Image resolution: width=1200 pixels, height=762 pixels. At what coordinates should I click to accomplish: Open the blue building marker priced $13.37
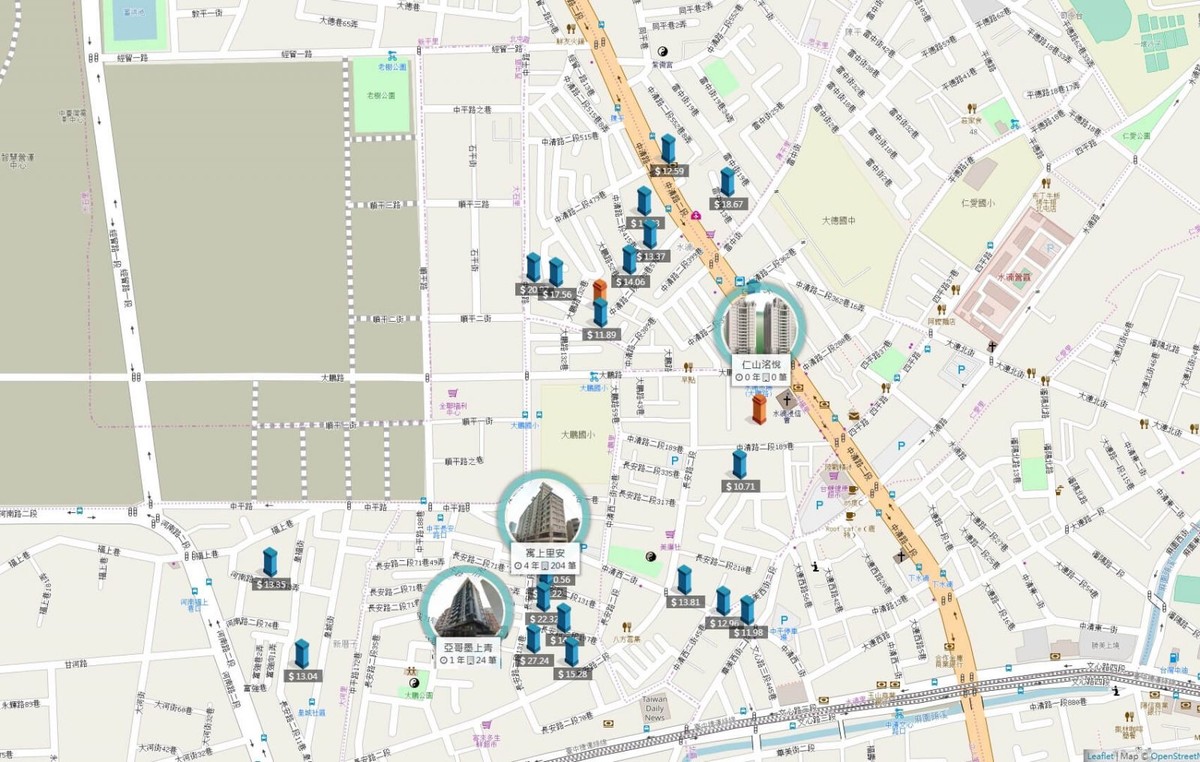(x=650, y=234)
